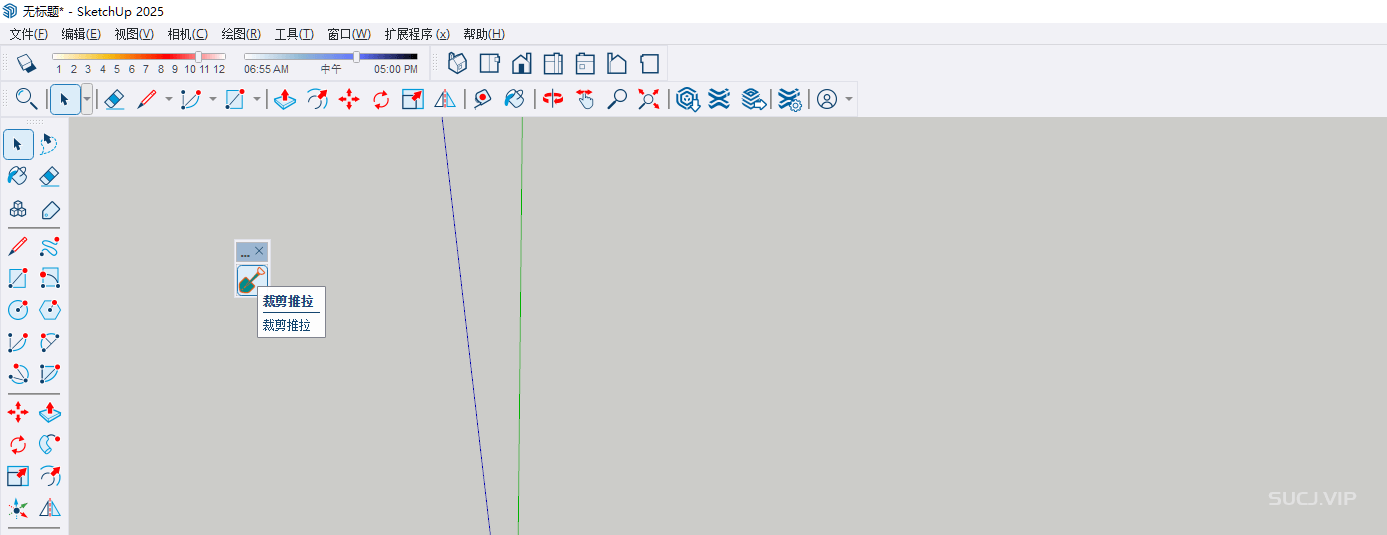
Task: Close the floating 裁剪推拉 toolbar
Action: [259, 251]
